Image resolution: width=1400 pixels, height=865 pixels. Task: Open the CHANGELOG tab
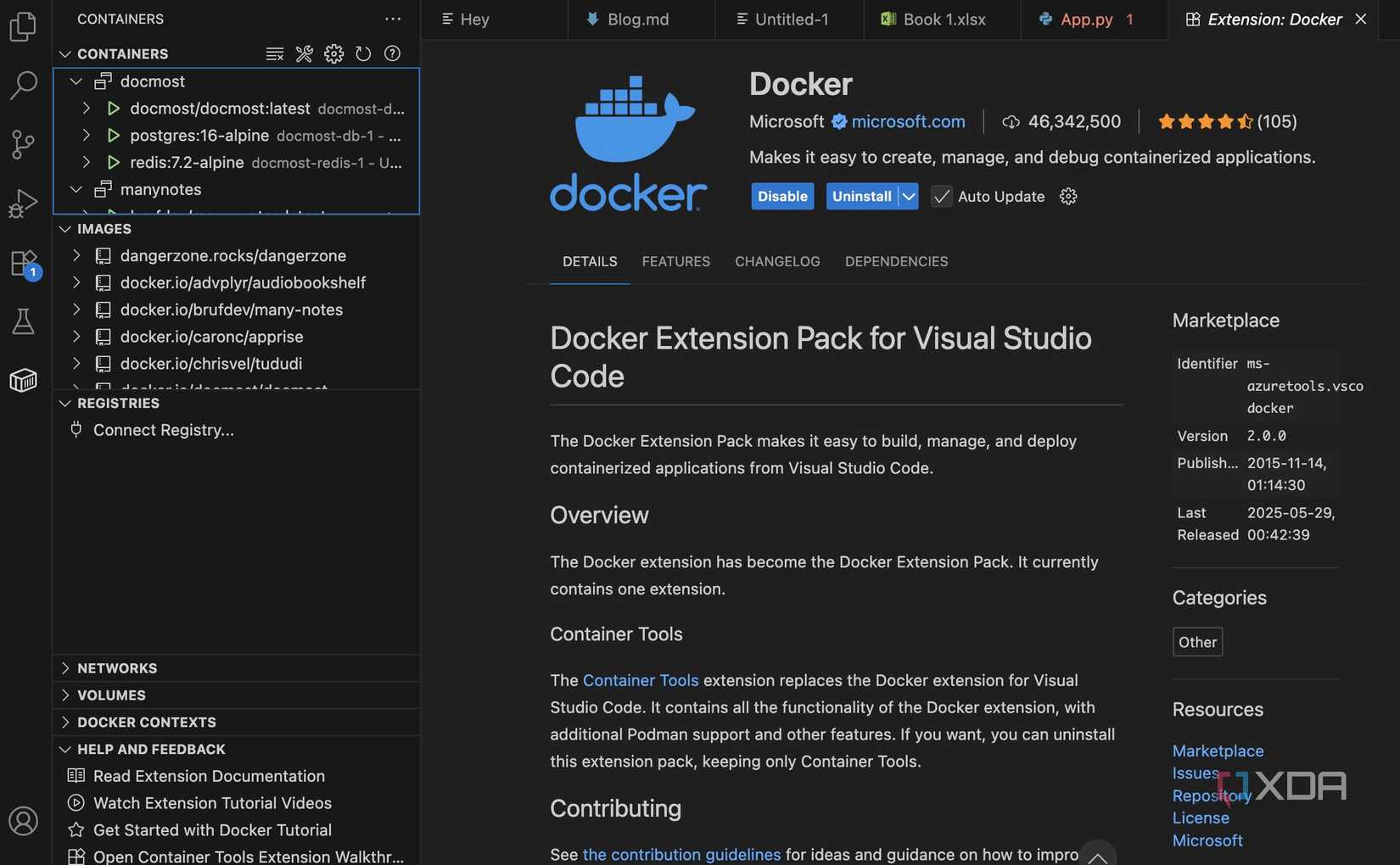coord(776,261)
